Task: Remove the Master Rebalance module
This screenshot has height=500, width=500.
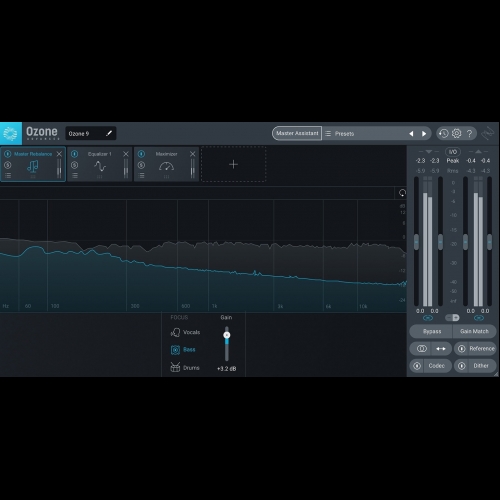Action: tap(59, 154)
